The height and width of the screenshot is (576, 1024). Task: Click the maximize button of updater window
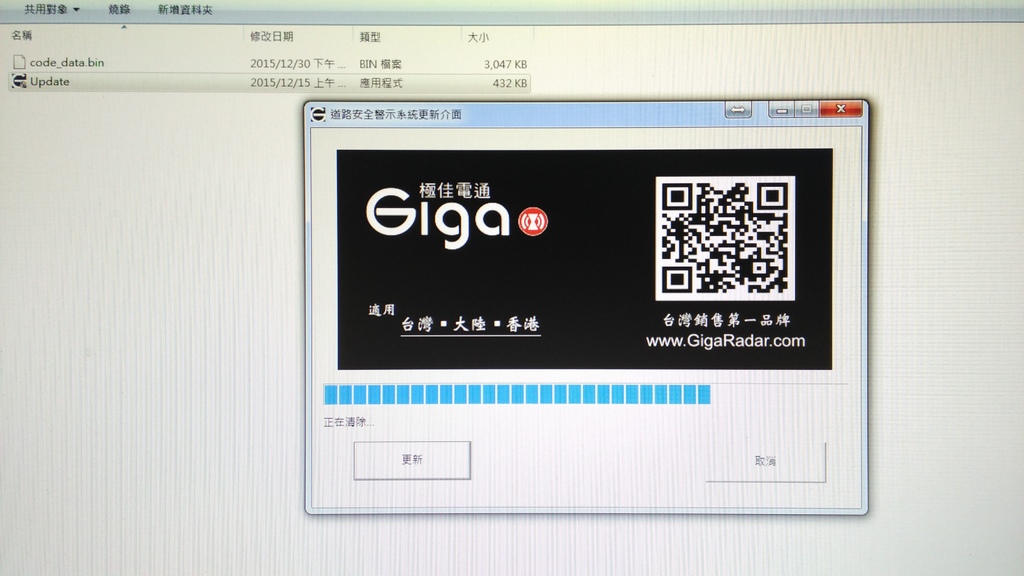(x=807, y=109)
